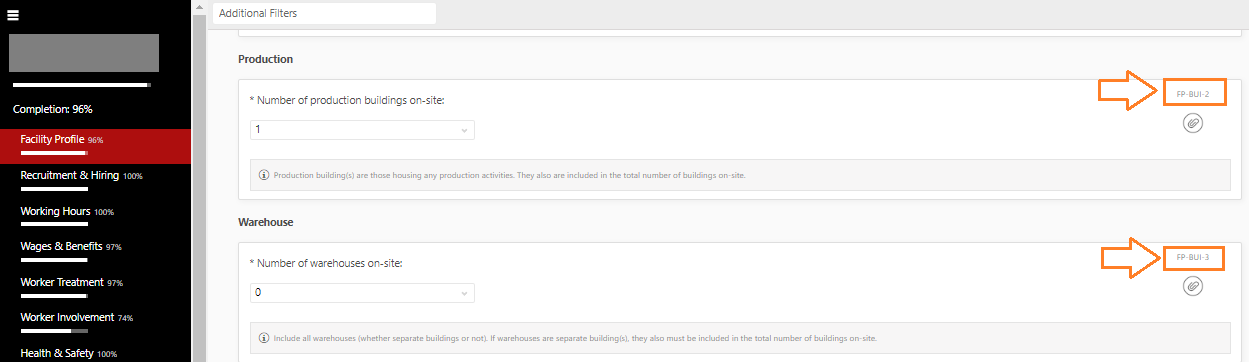Click the Warehouse attachment paperclip icon
This screenshot has width=1249, height=362.
[x=1193, y=286]
